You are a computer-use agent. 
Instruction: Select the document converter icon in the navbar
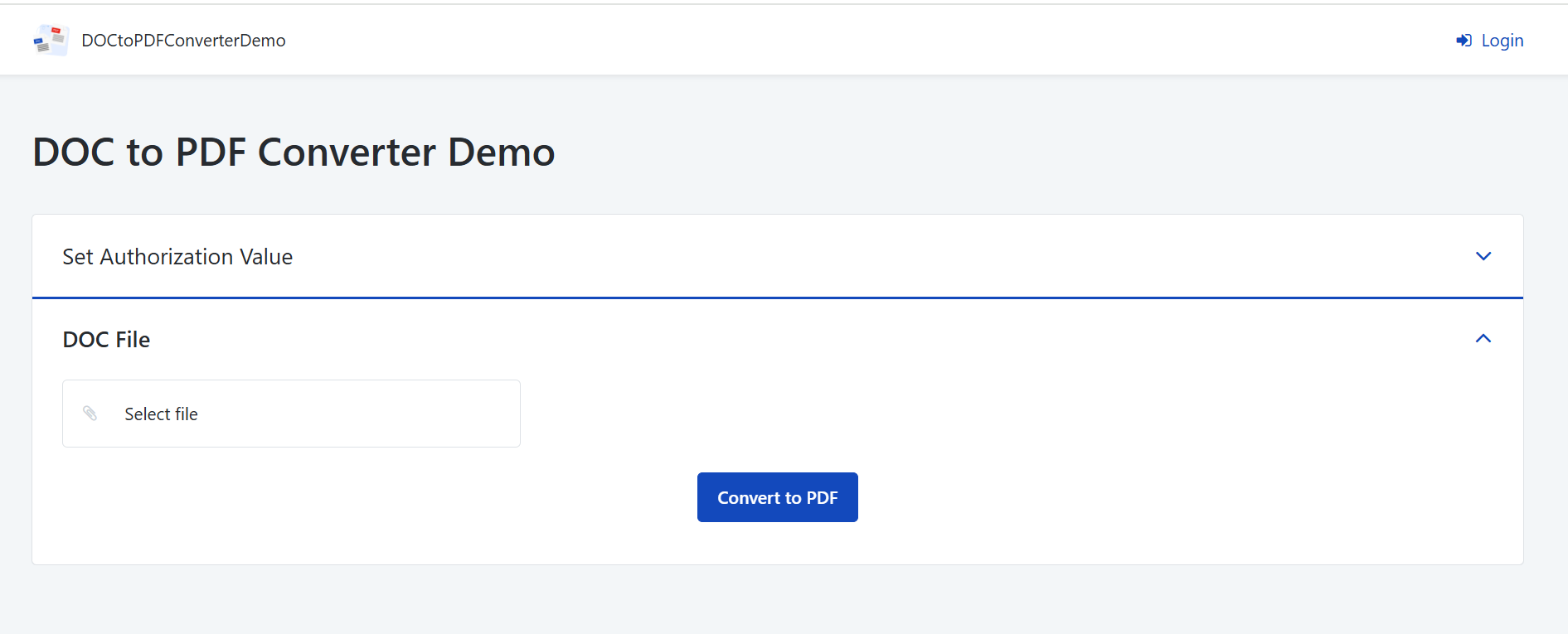tap(51, 40)
